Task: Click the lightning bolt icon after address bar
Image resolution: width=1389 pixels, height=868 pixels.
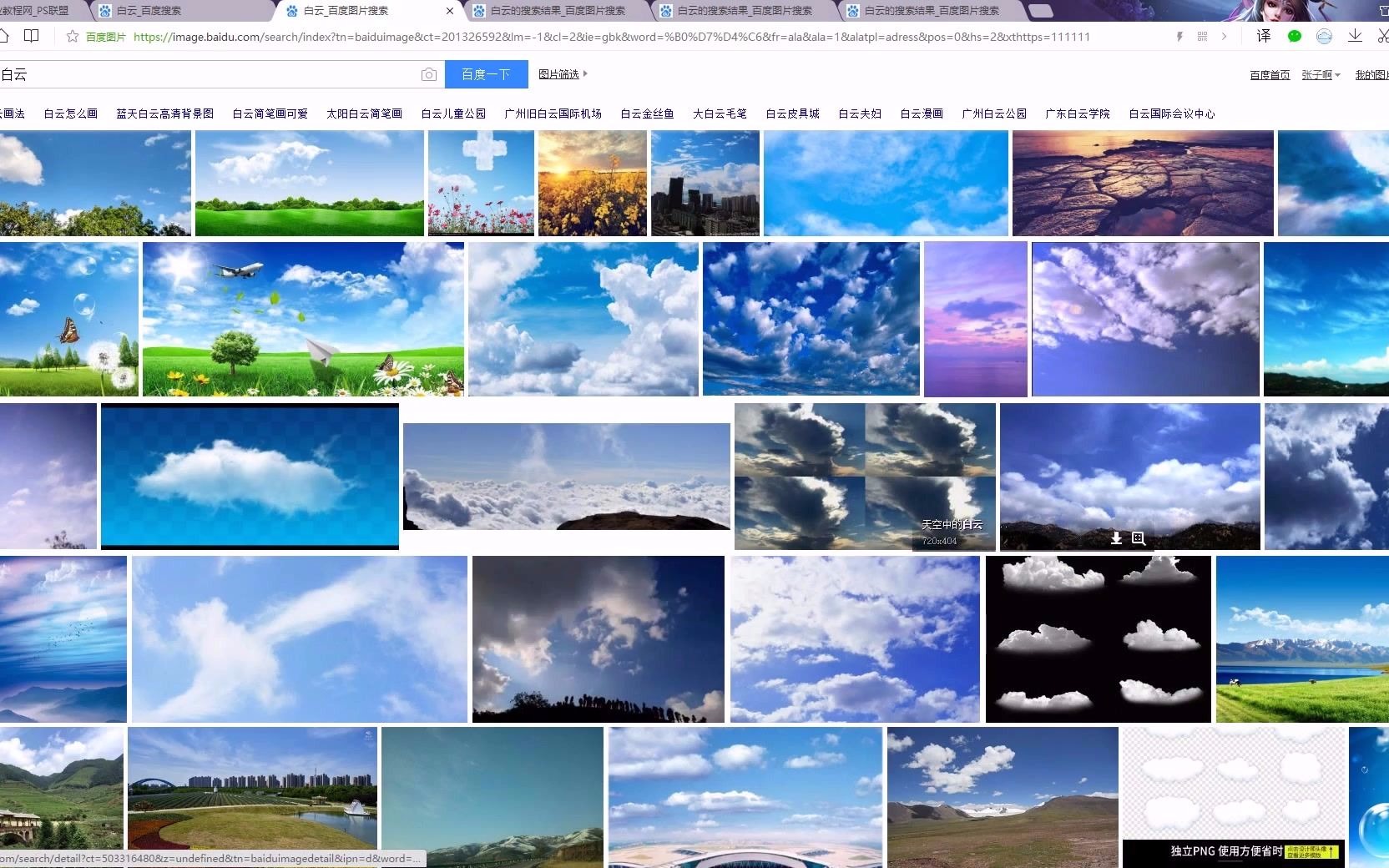Action: [x=1179, y=36]
